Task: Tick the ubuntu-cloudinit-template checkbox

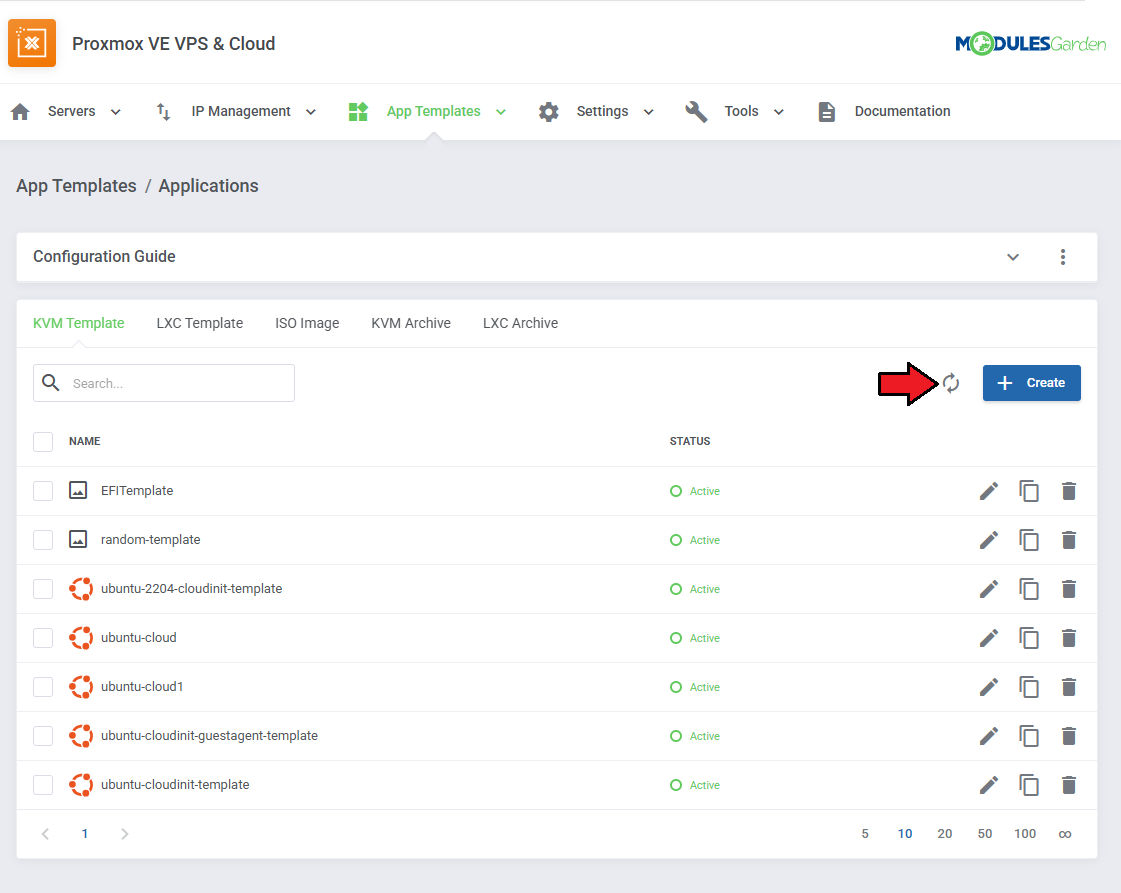Action: [43, 785]
